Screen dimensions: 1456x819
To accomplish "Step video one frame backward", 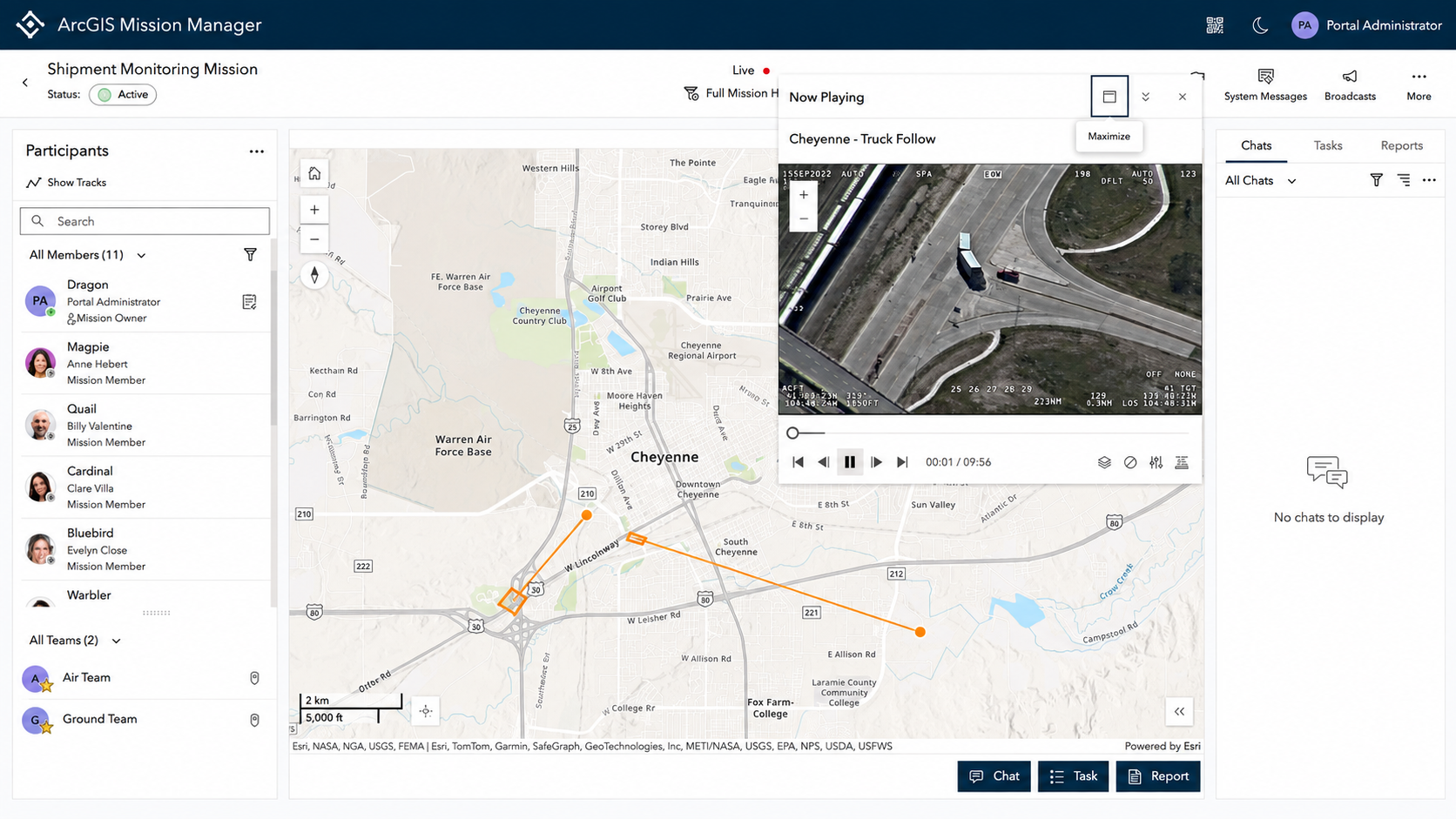I will (x=824, y=462).
